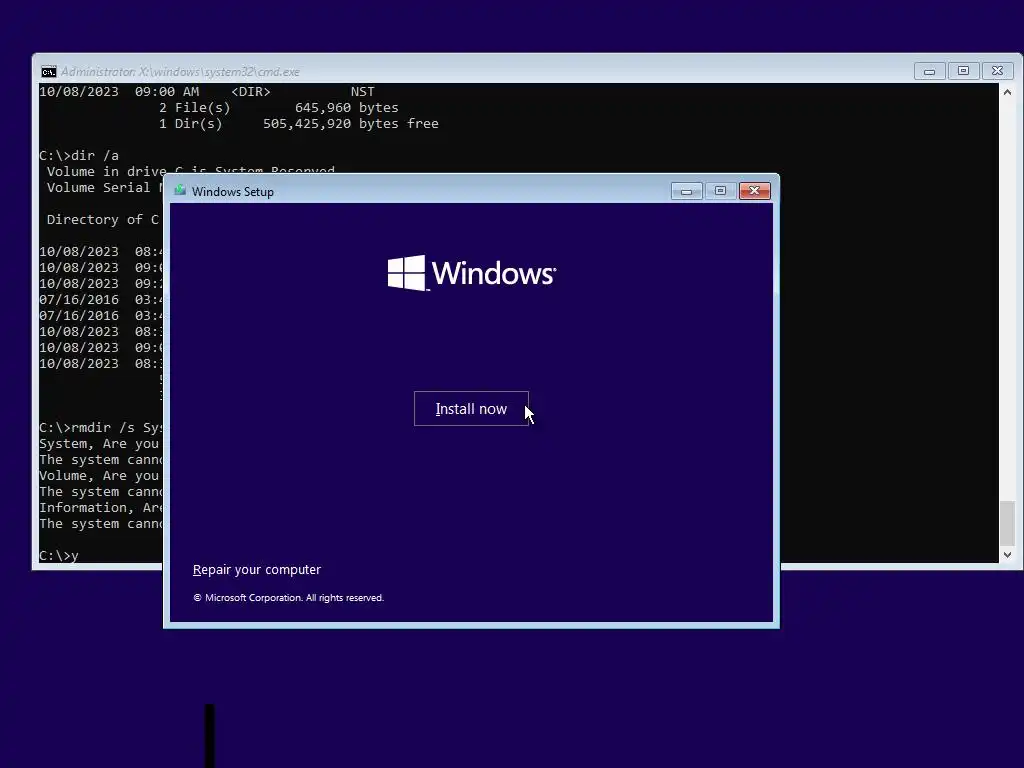Viewport: 1024px width, 768px height.
Task: Minimize the Windows Setup dialog
Action: point(686,191)
